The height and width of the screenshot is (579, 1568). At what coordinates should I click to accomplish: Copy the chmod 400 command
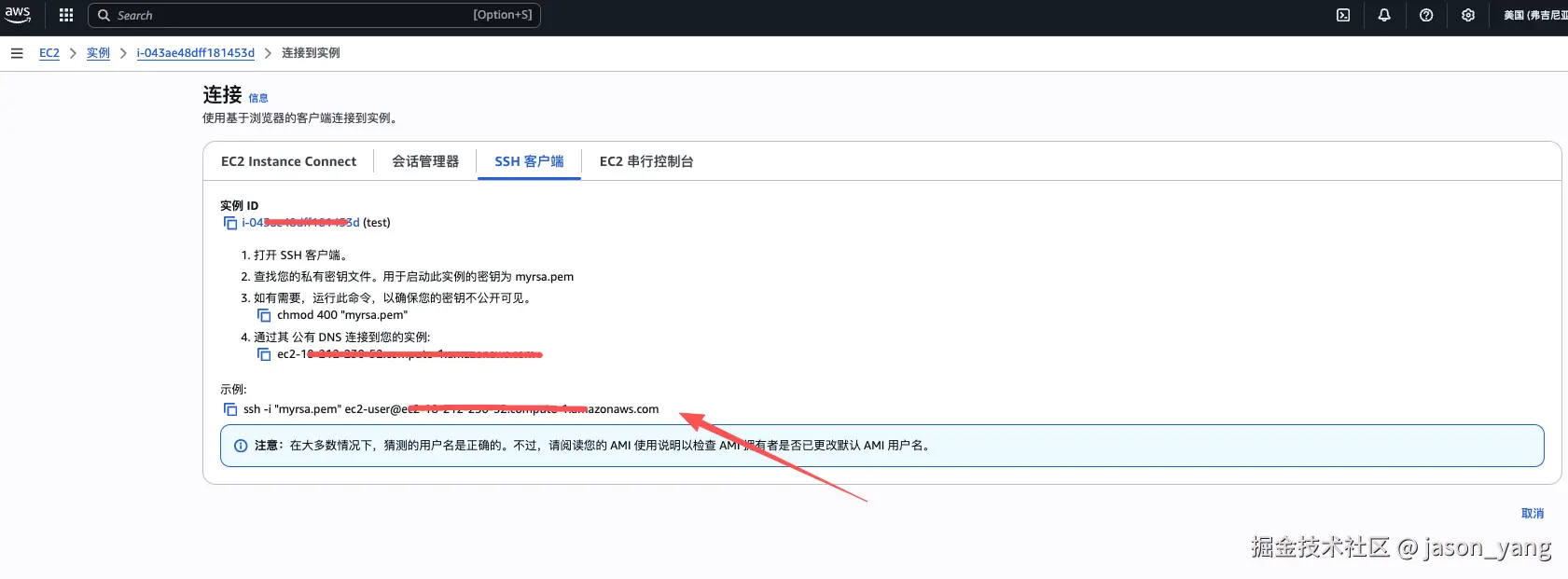(x=264, y=315)
